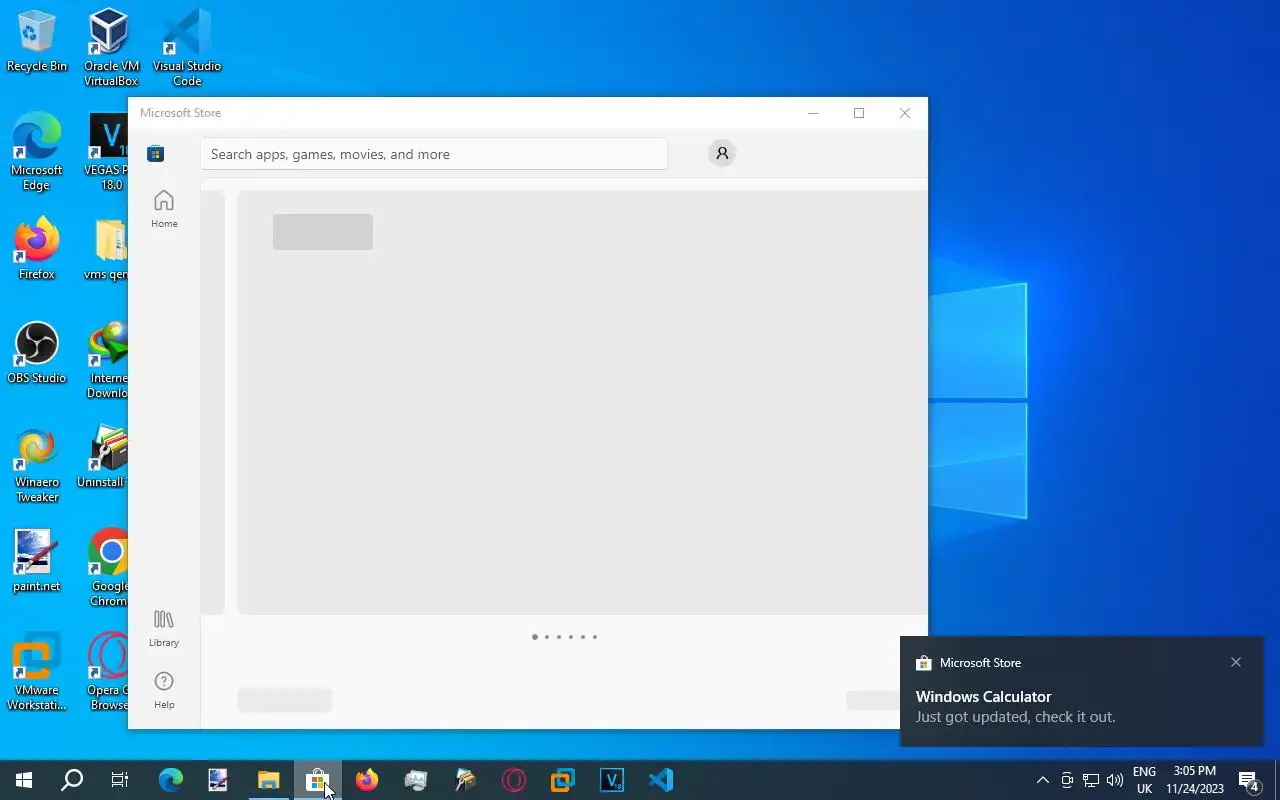Image resolution: width=1280 pixels, height=800 pixels.
Task: Open taskbar Search
Action: [x=72, y=780]
